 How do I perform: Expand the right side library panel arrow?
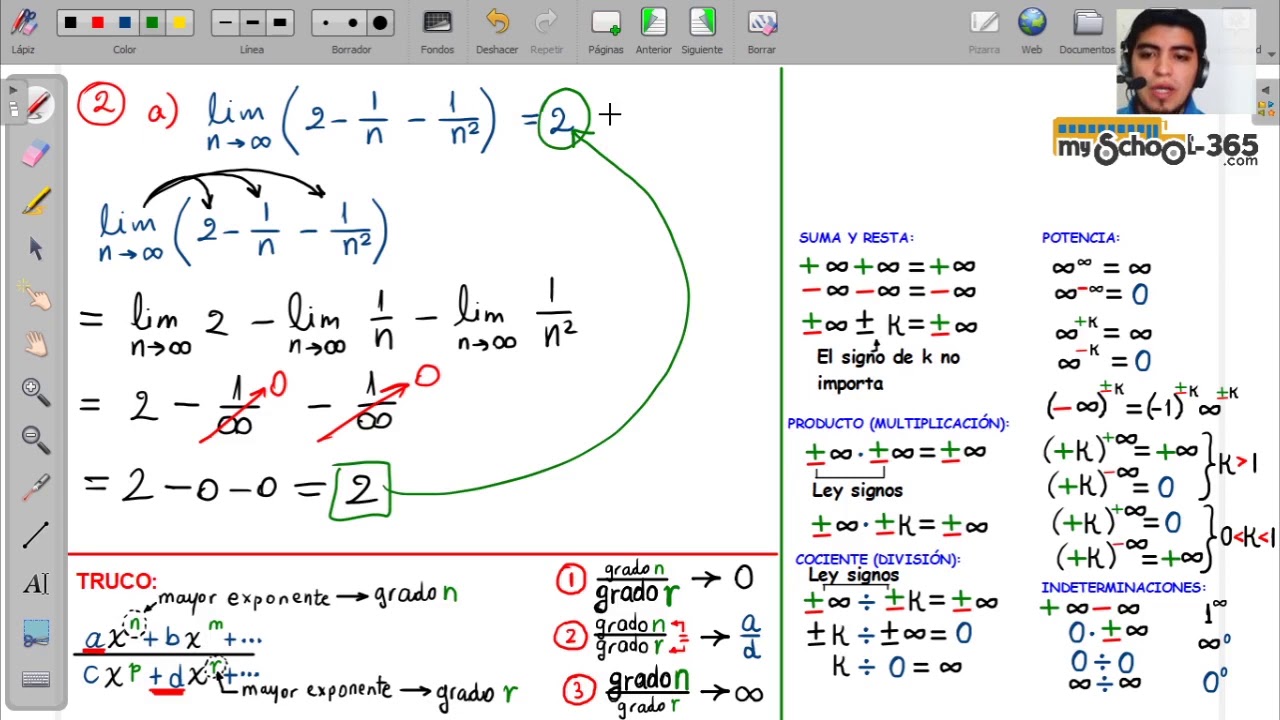[x=1267, y=89]
